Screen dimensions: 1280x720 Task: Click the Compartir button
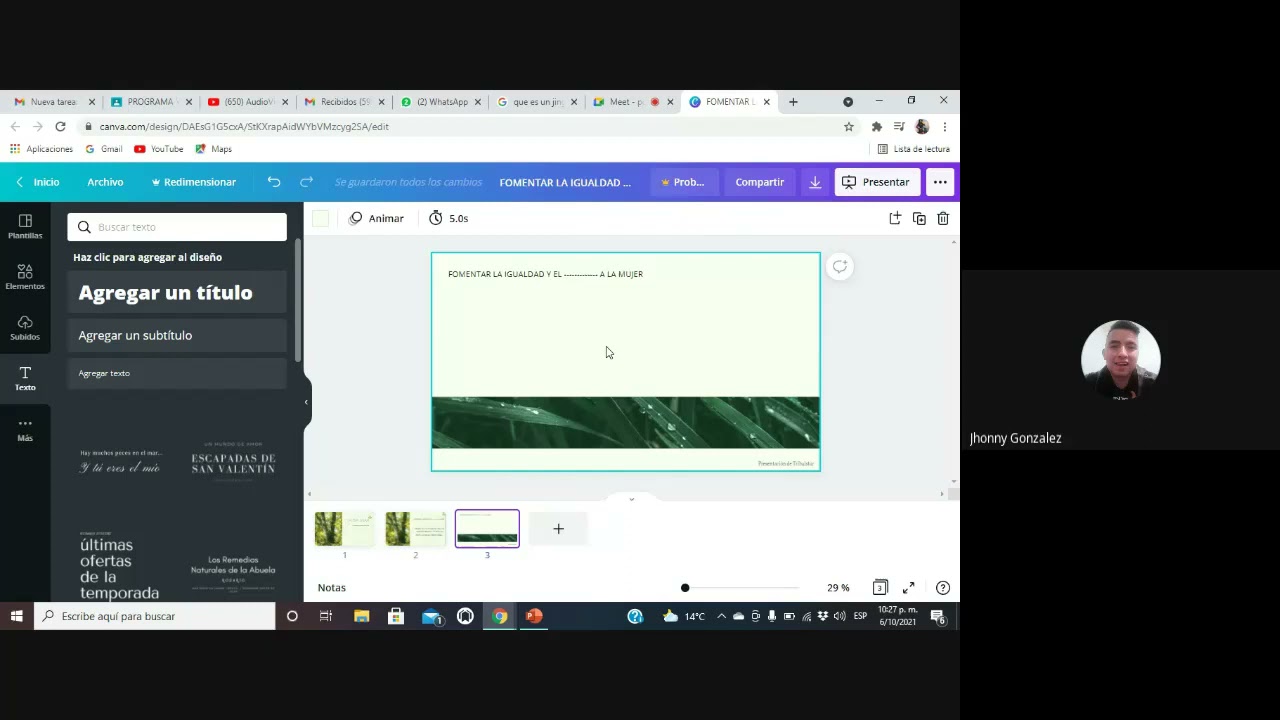pyautogui.click(x=760, y=182)
